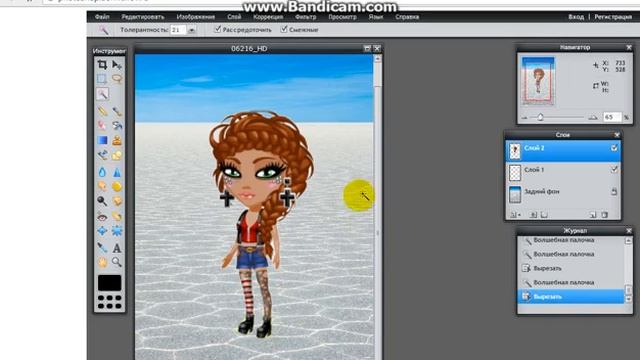Click the Регистрация link
This screenshot has height=360, width=640.
(613, 17)
